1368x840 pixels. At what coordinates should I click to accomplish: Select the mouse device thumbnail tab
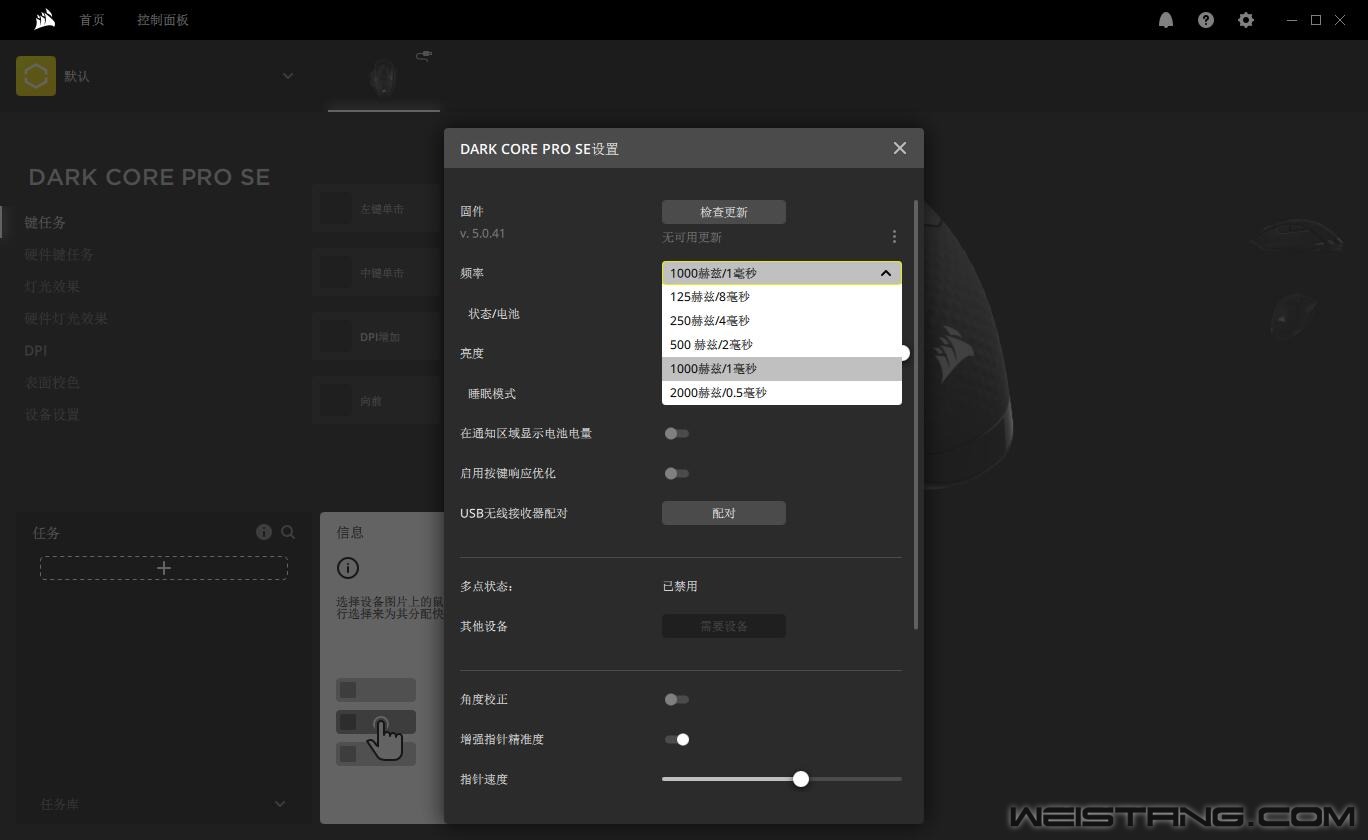(384, 77)
